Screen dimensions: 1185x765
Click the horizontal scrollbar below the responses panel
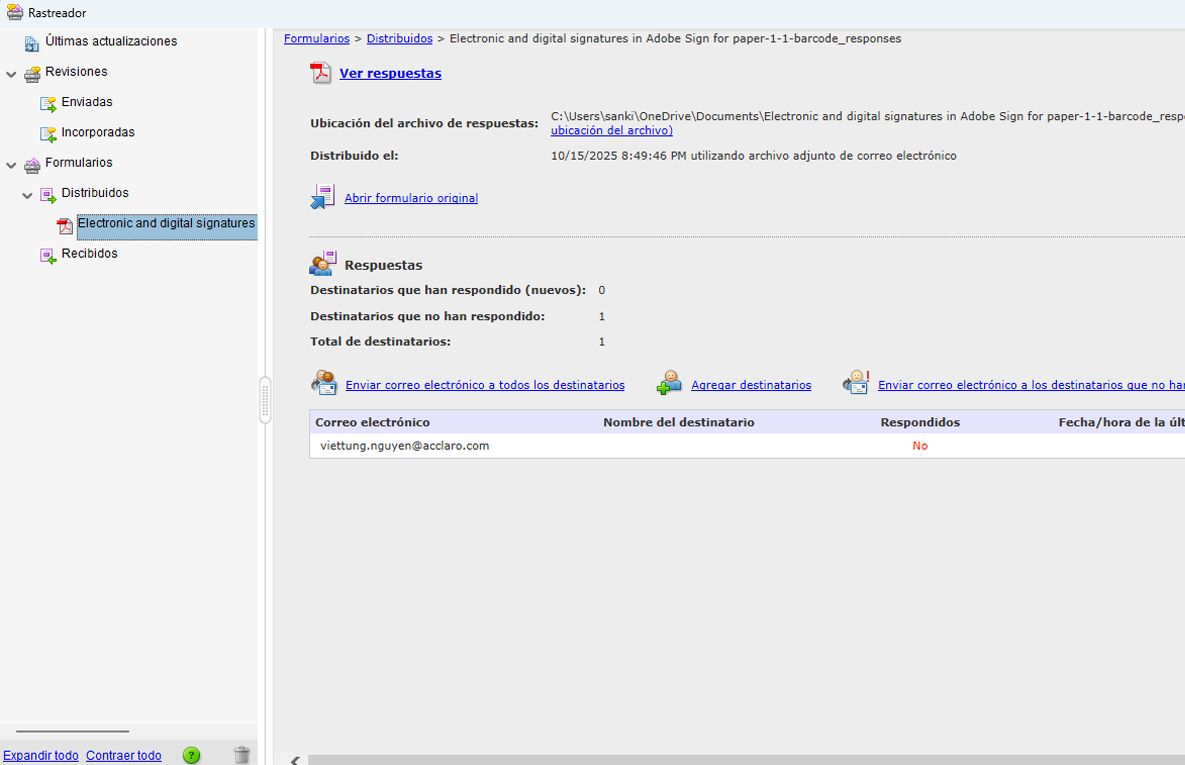[x=700, y=760]
